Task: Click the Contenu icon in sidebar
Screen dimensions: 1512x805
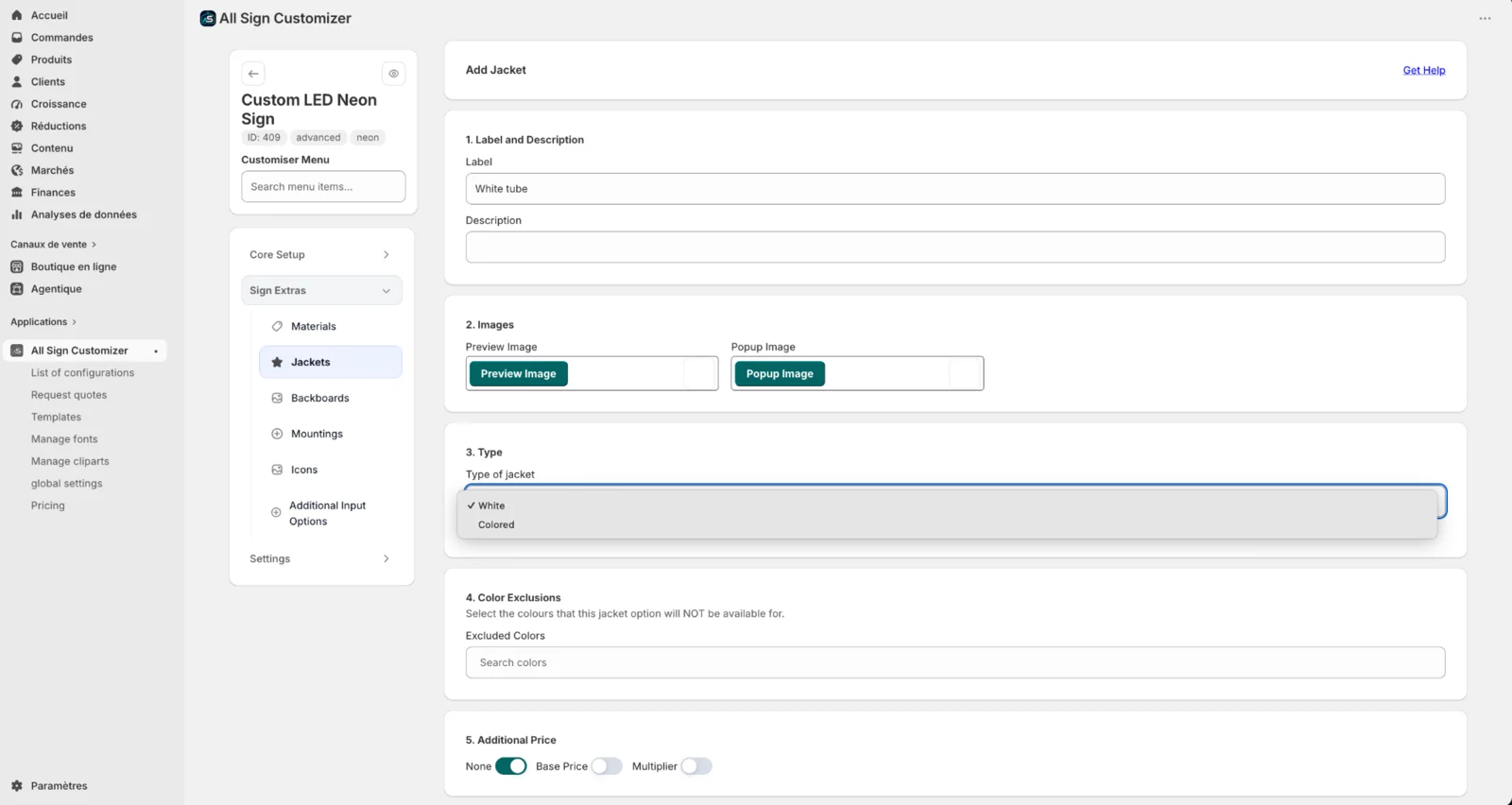Action: [x=16, y=148]
